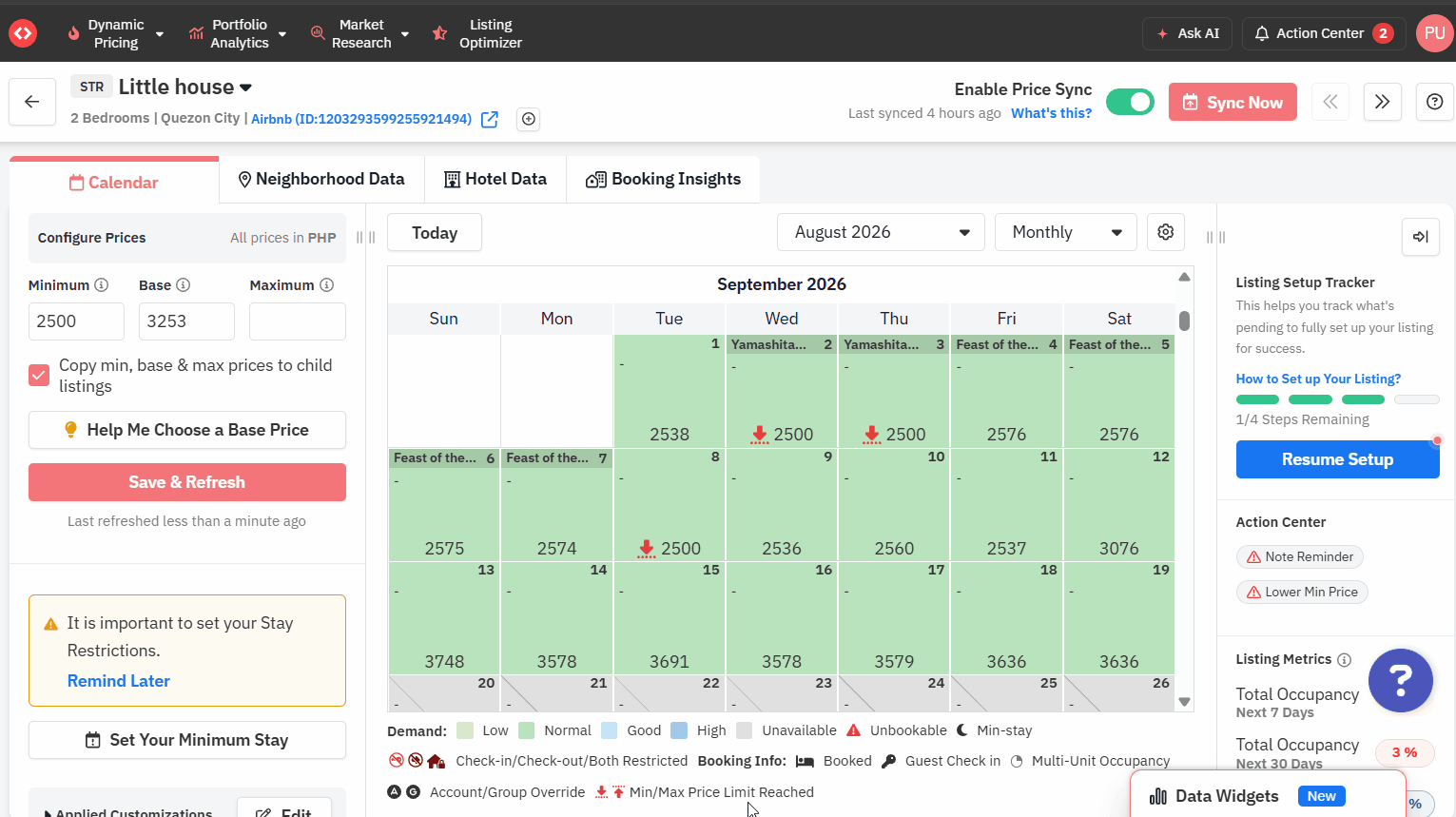Open the calendar settings gear
This screenshot has height=817, width=1456.
1166,232
